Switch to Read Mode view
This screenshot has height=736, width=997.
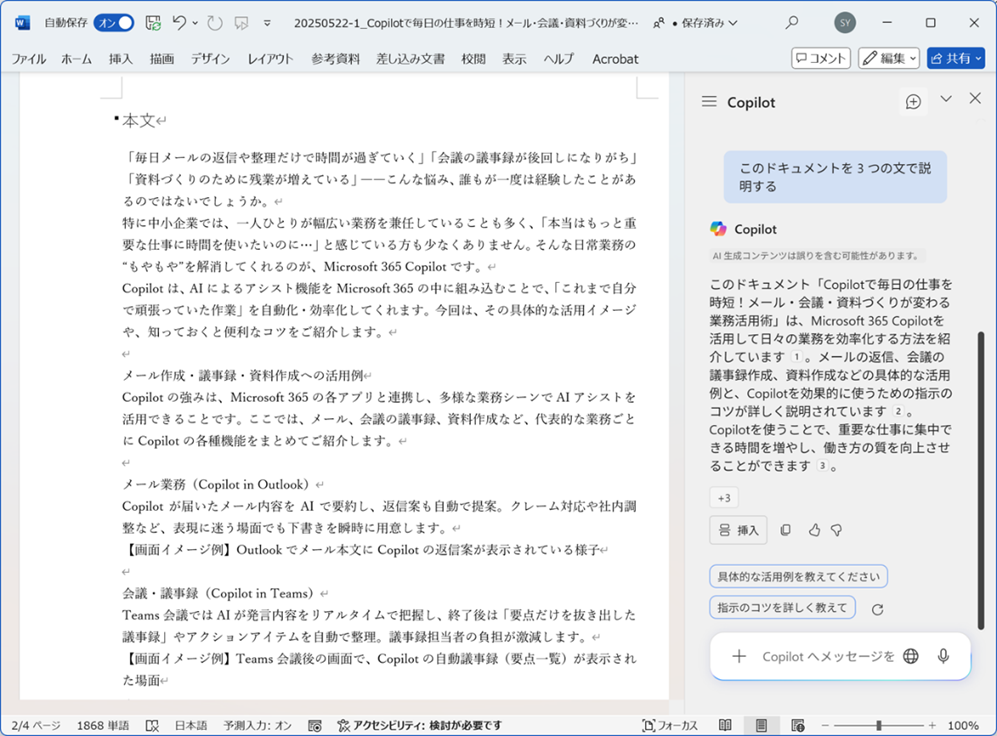[x=725, y=725]
